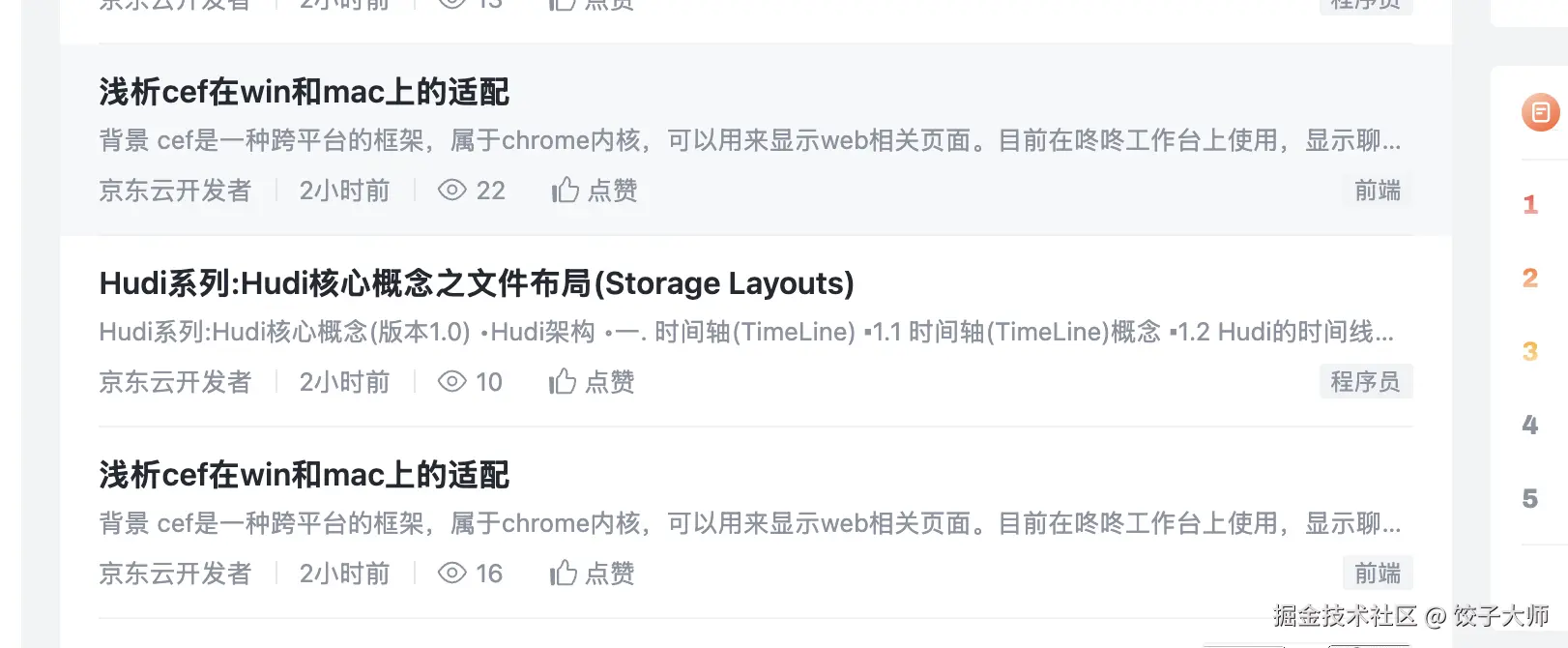Like the Hudi Storage Layouts article
Screen dimensions: 1568x648
[591, 381]
